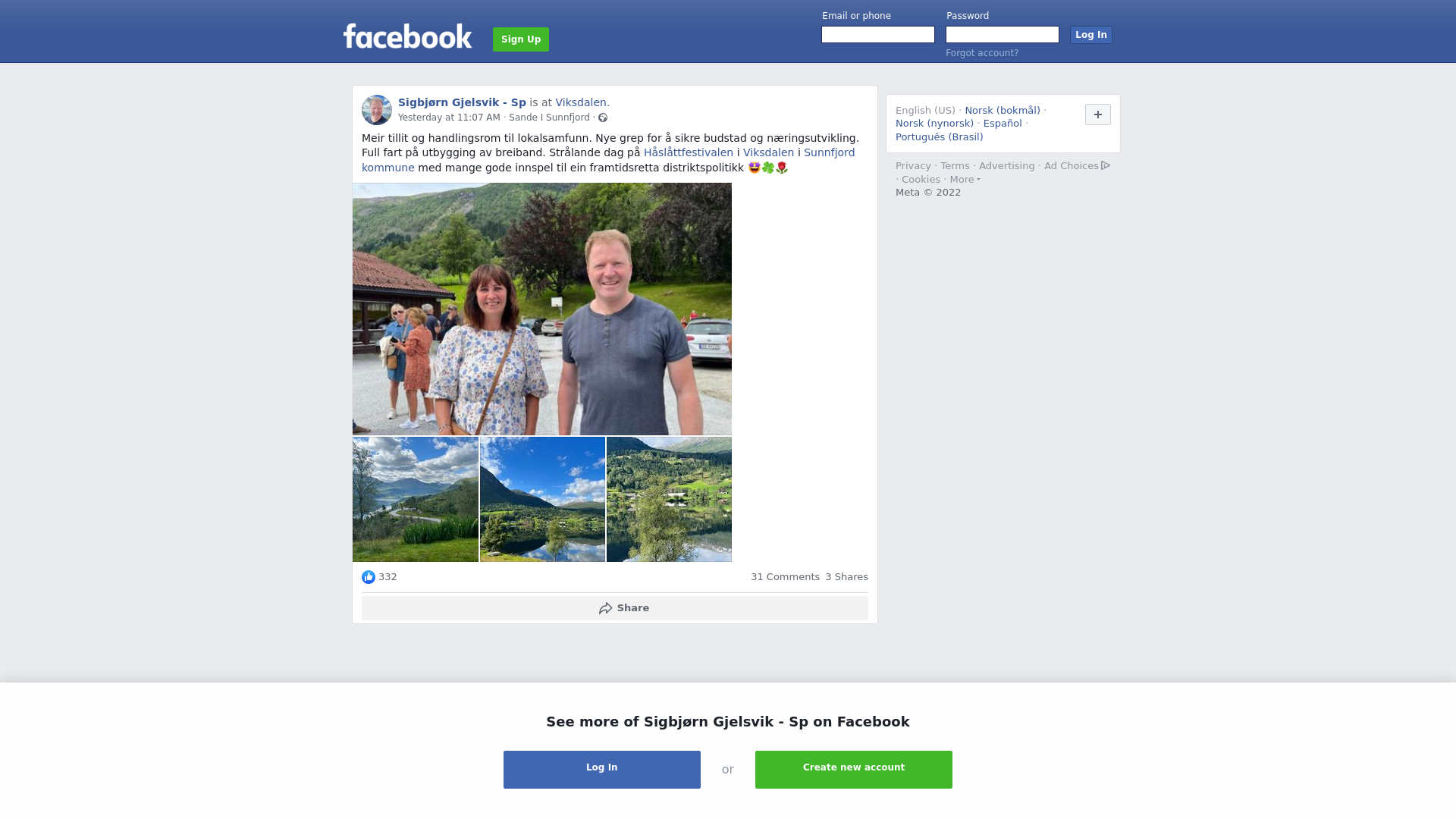Click the plus icon for more languages
Screen dimensions: 1456x819
[1098, 115]
